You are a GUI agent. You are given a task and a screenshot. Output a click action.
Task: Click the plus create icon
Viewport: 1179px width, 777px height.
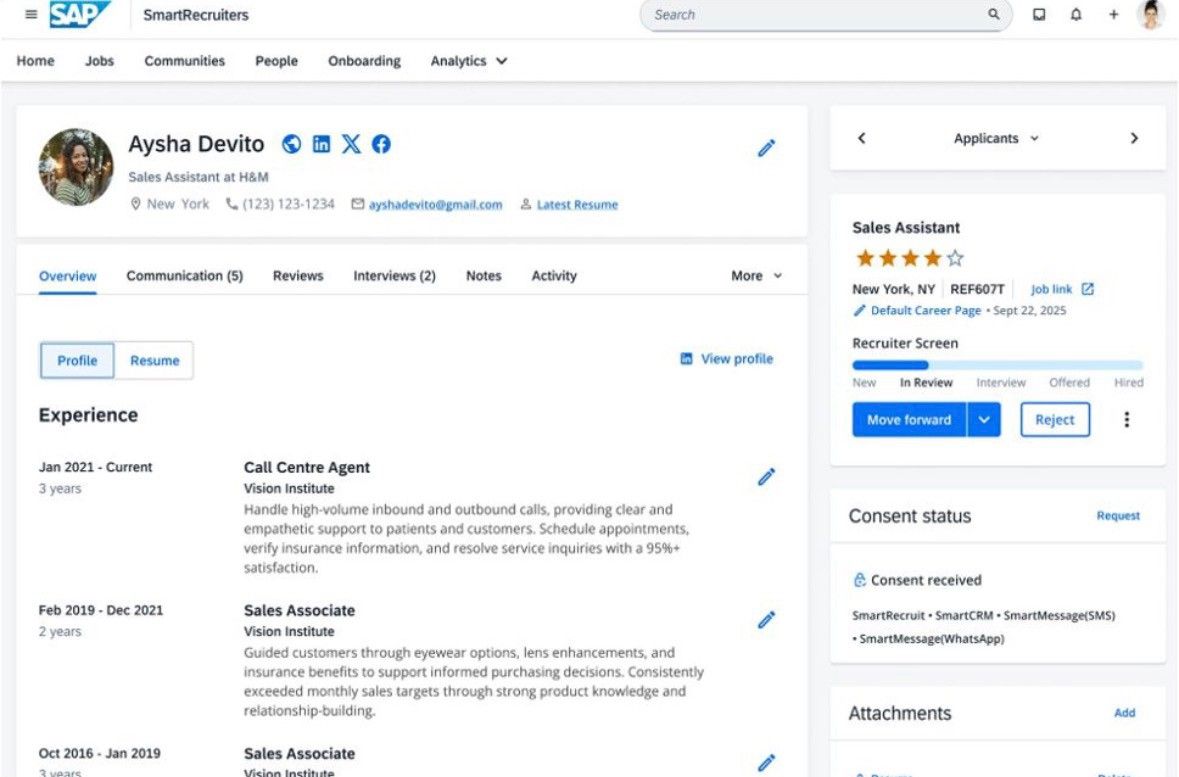click(x=1113, y=14)
